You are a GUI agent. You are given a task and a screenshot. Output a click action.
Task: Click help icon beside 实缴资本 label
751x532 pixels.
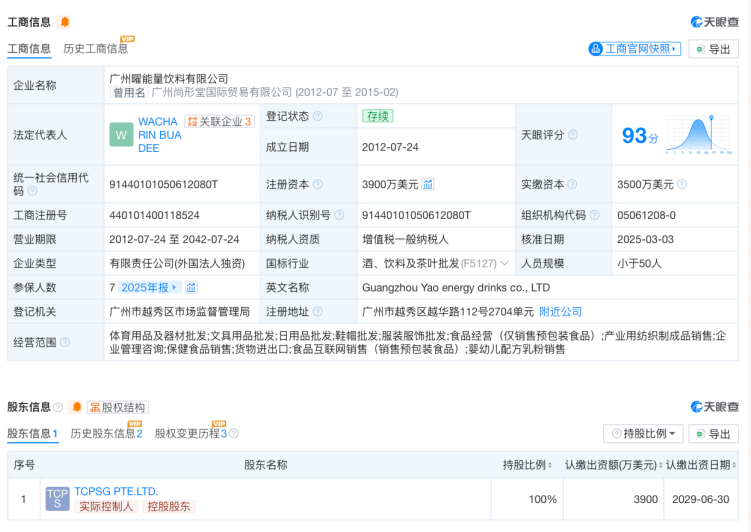(572, 184)
